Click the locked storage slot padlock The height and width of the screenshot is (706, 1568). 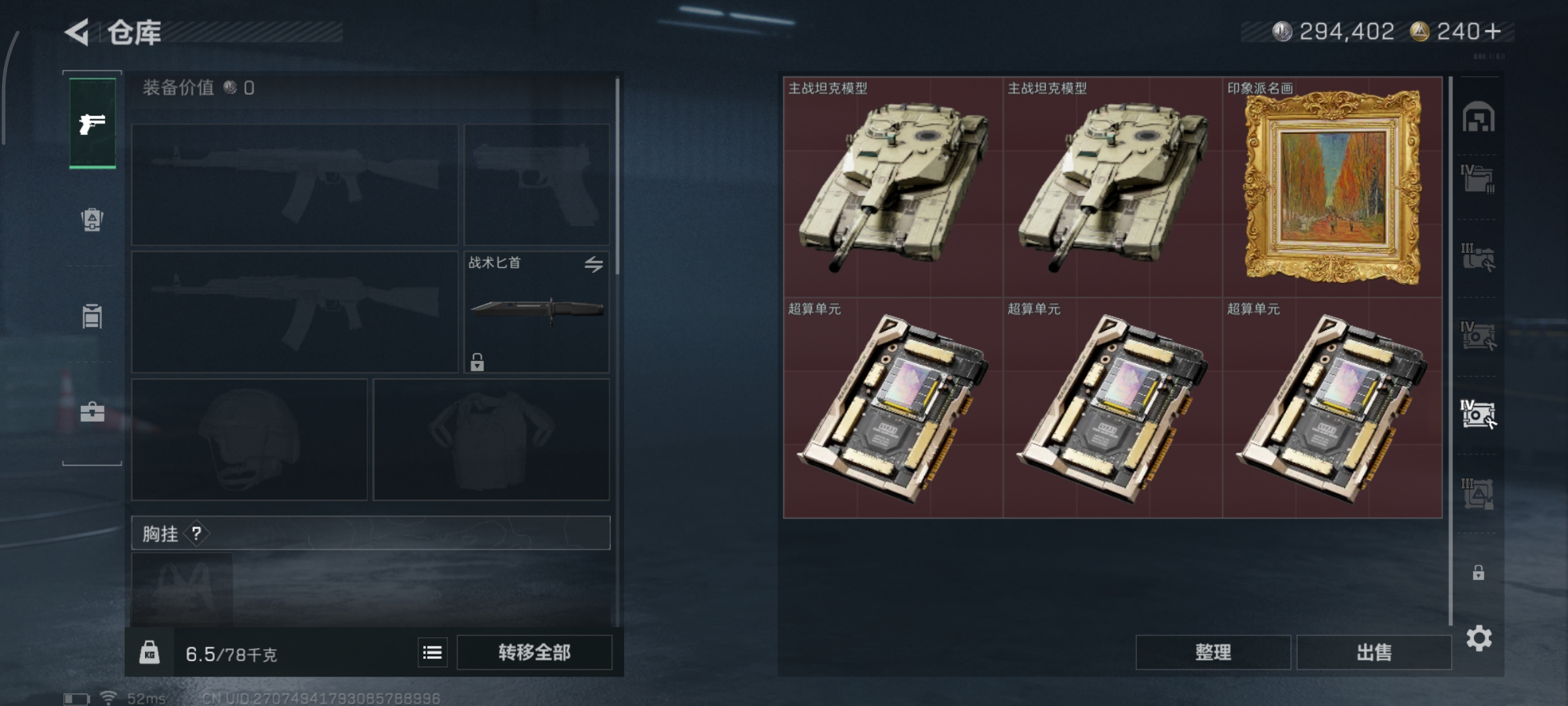coord(1478,573)
